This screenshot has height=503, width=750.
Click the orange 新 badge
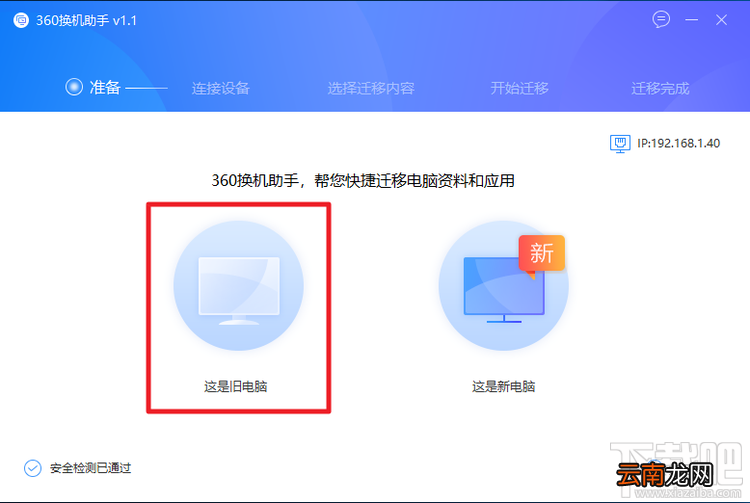pyautogui.click(x=541, y=254)
